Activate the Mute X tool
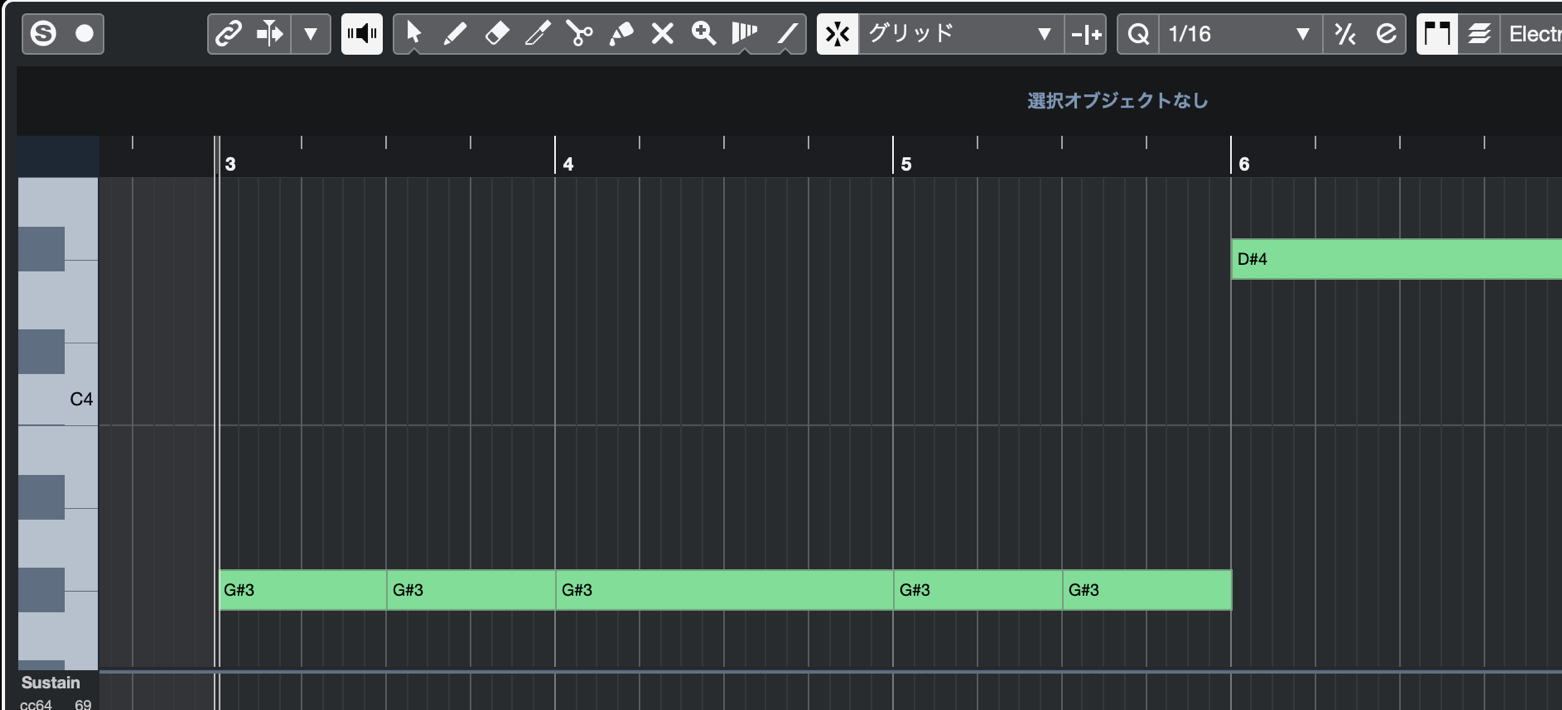 point(662,34)
